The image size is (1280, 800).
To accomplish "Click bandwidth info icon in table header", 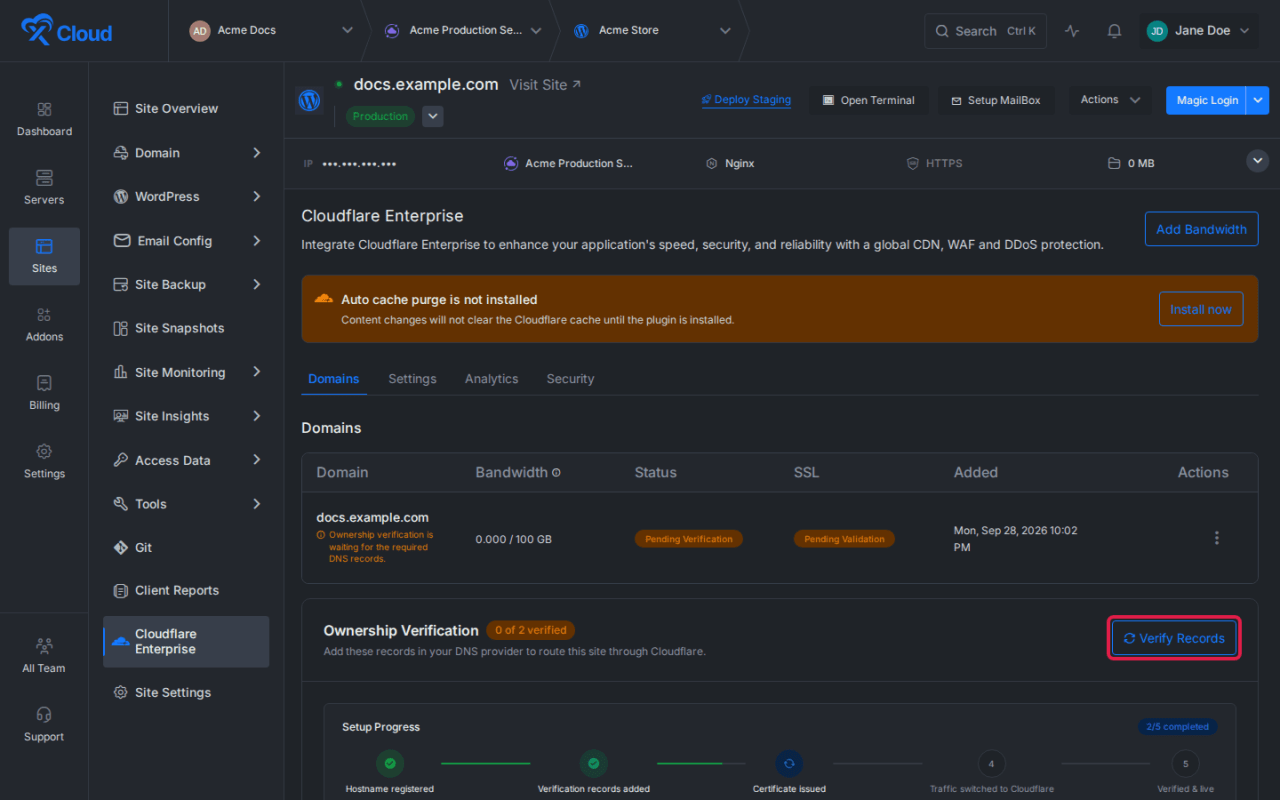I will click(x=556, y=473).
